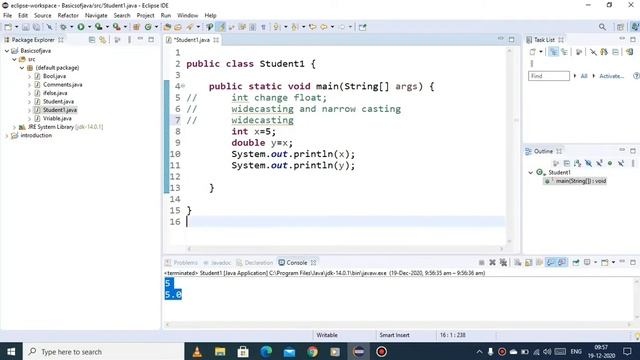640x360 pixels.
Task: Switch to the Javadoc tab
Action: (x=217, y=262)
